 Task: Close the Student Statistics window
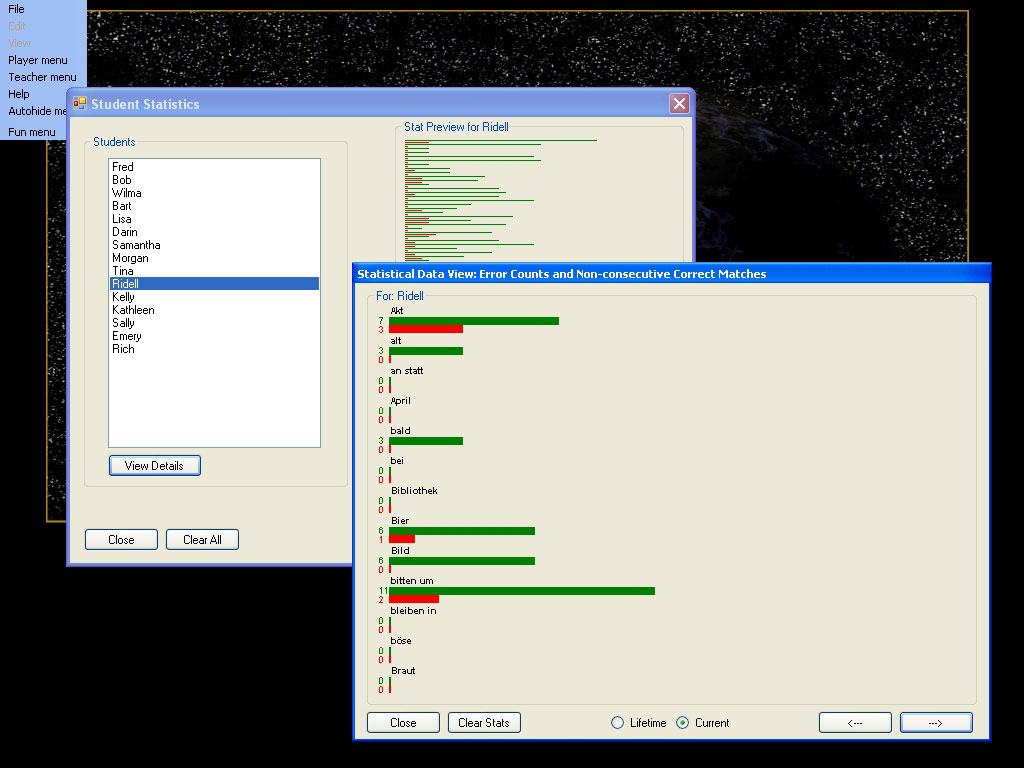pos(679,103)
